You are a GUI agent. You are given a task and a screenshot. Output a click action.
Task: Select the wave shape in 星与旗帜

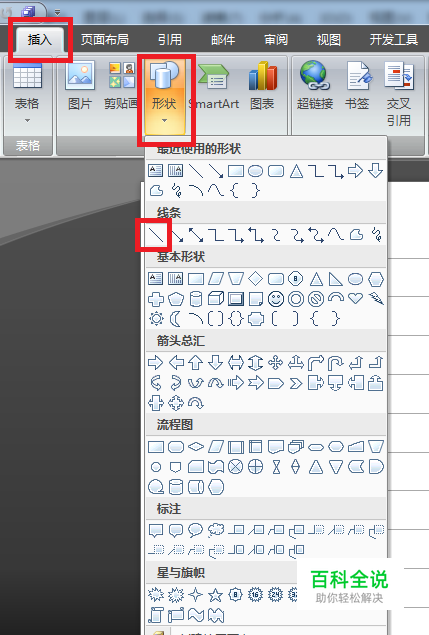point(196,615)
